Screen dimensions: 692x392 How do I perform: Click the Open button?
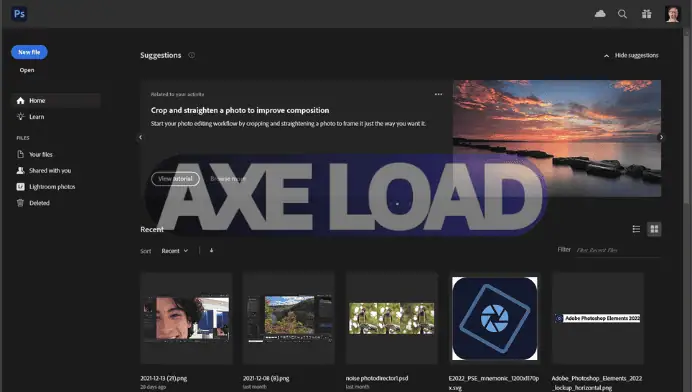coord(27,70)
